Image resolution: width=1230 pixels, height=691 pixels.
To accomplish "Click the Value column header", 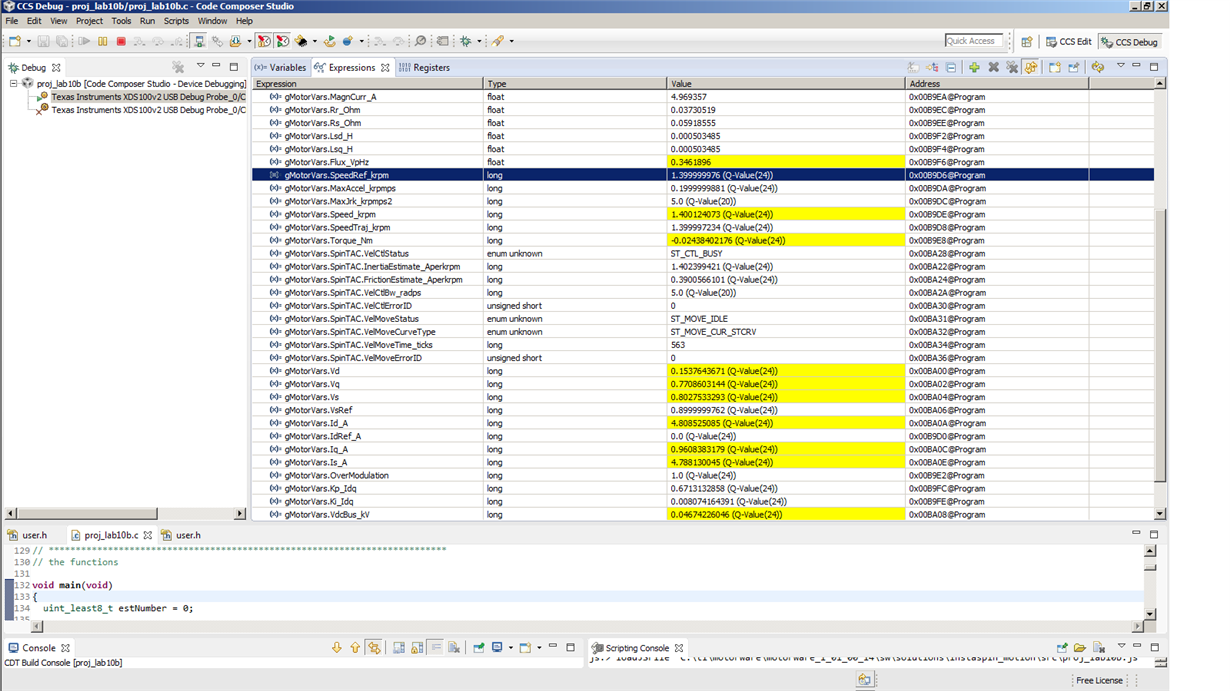I will pyautogui.click(x=786, y=84).
